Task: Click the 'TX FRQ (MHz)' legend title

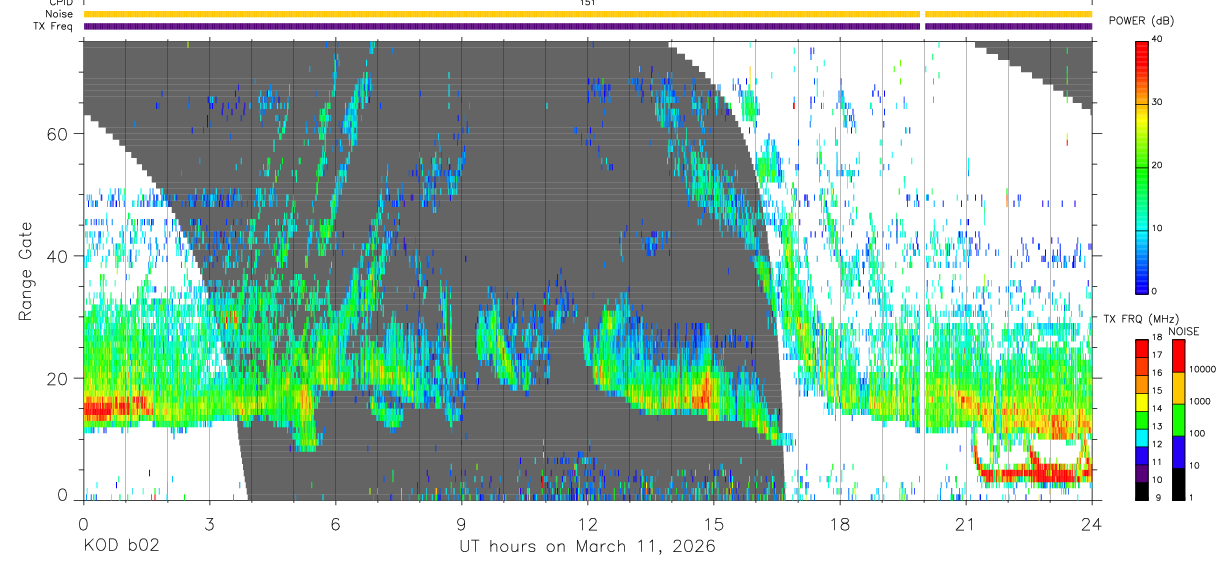Action: (1139, 319)
